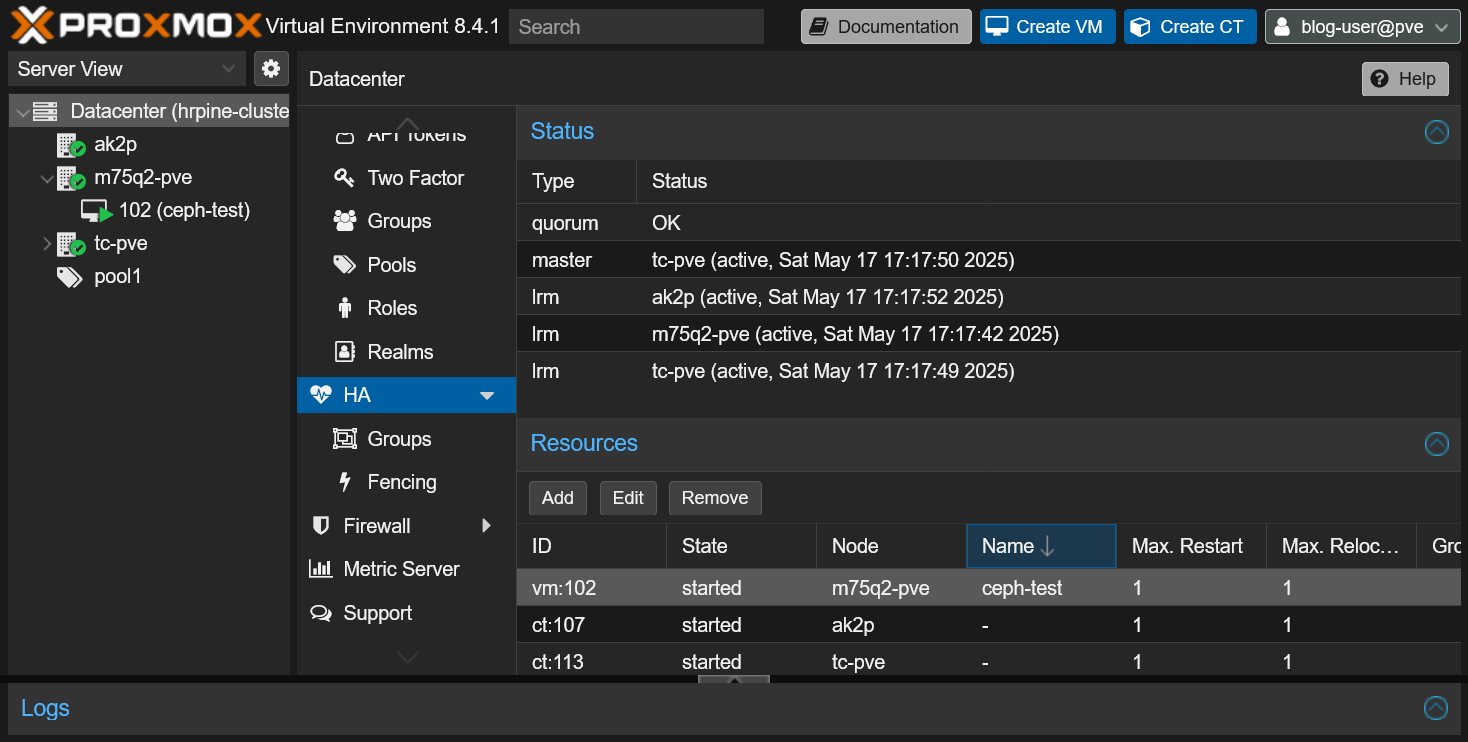Collapse the Status panel

[1436, 132]
